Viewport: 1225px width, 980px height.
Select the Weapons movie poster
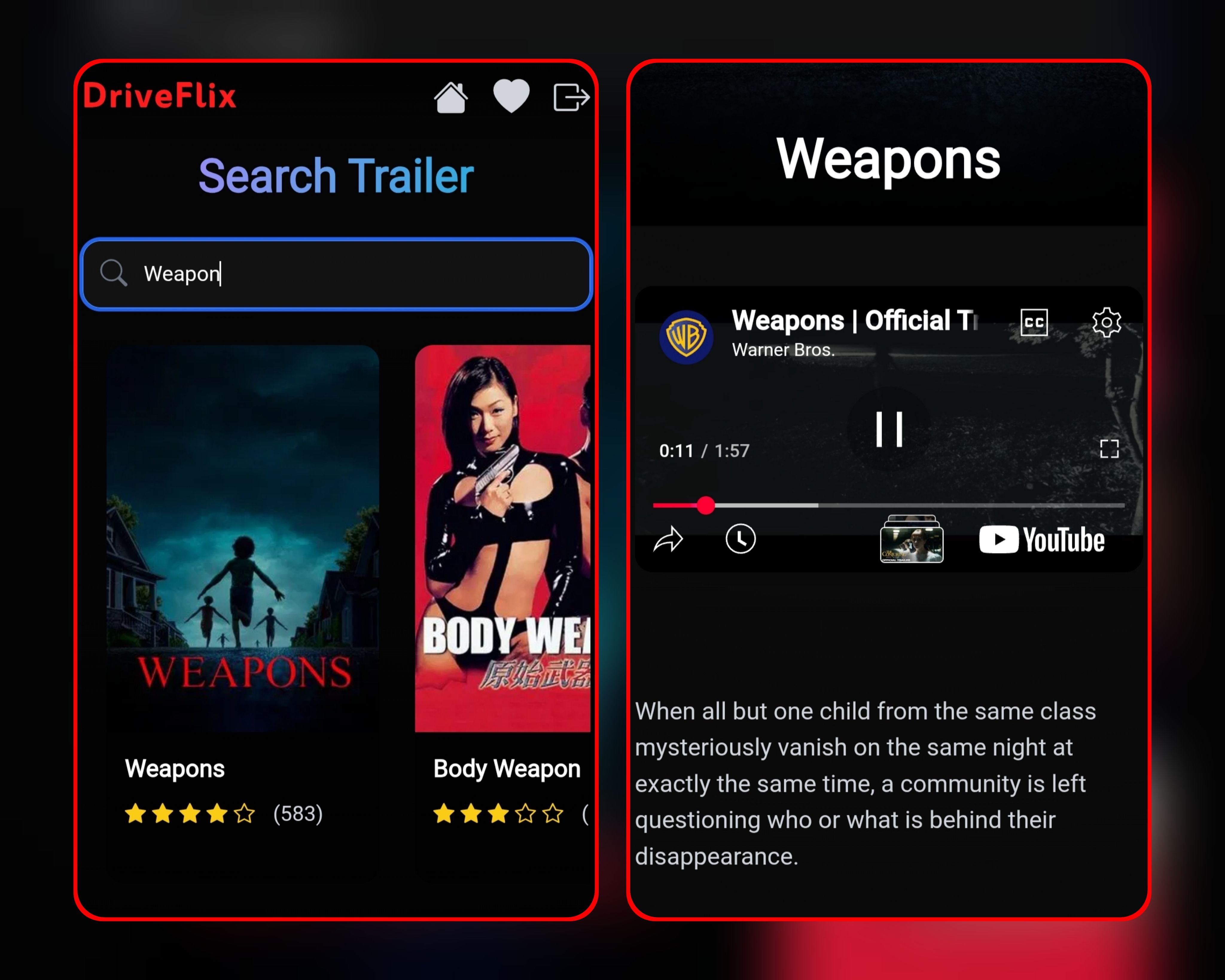click(243, 538)
